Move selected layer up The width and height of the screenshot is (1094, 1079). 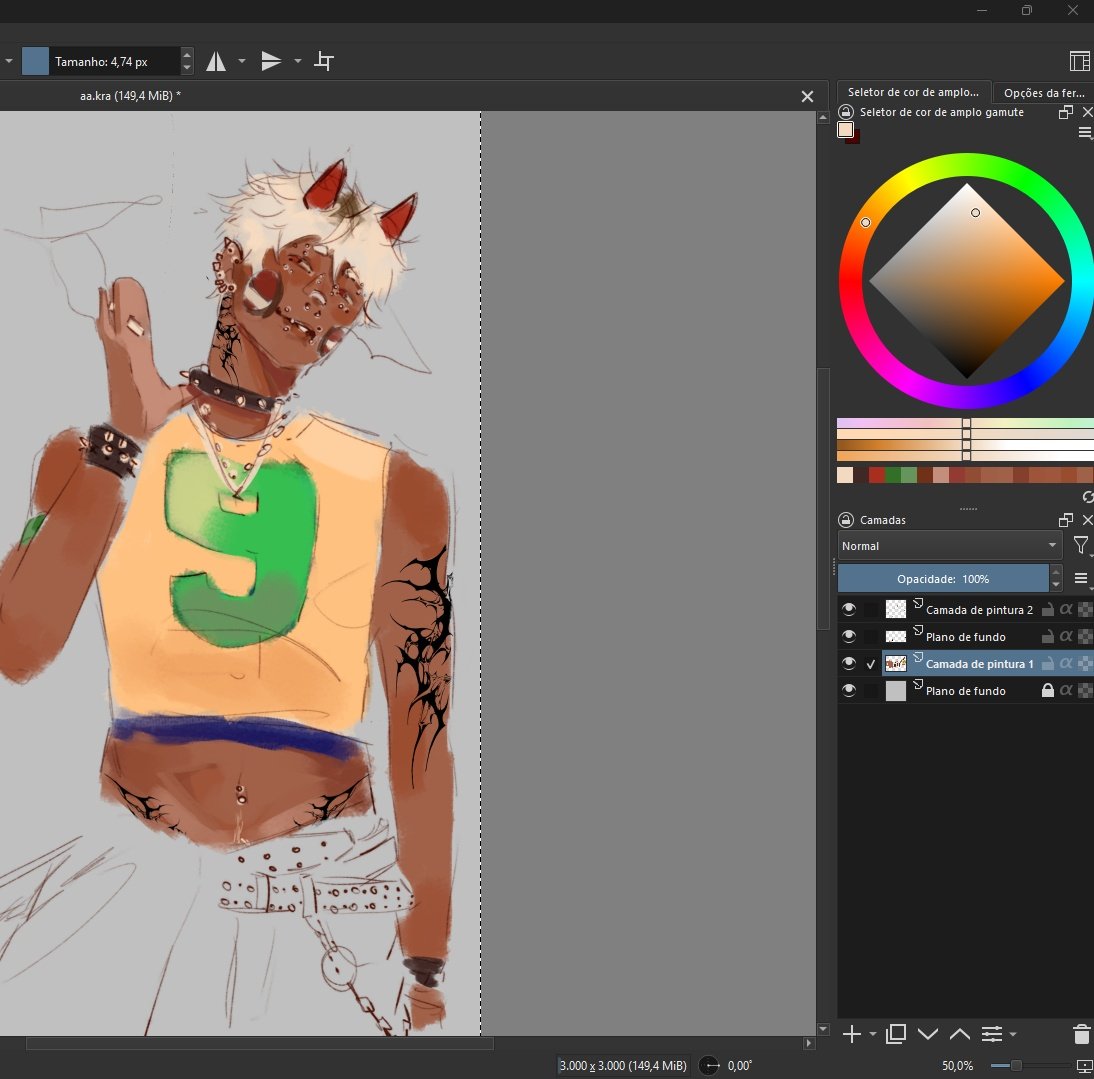[x=960, y=1034]
